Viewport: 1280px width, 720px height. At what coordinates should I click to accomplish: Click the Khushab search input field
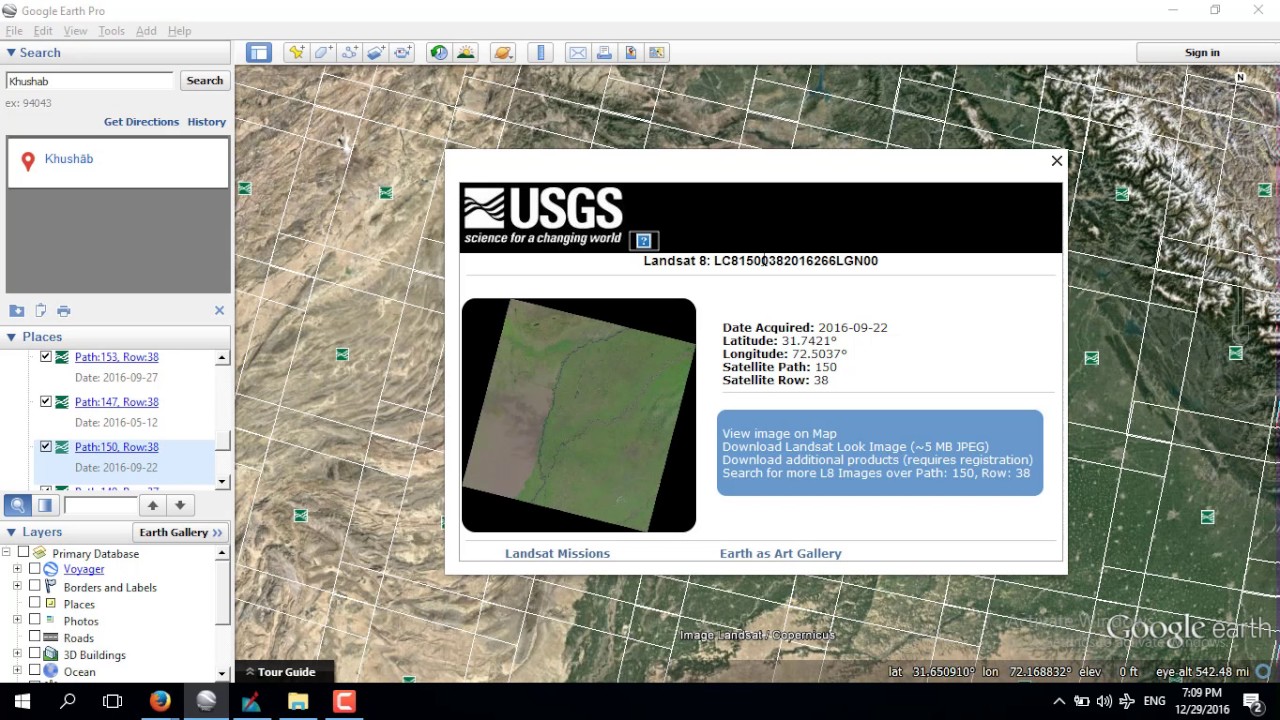pyautogui.click(x=90, y=81)
